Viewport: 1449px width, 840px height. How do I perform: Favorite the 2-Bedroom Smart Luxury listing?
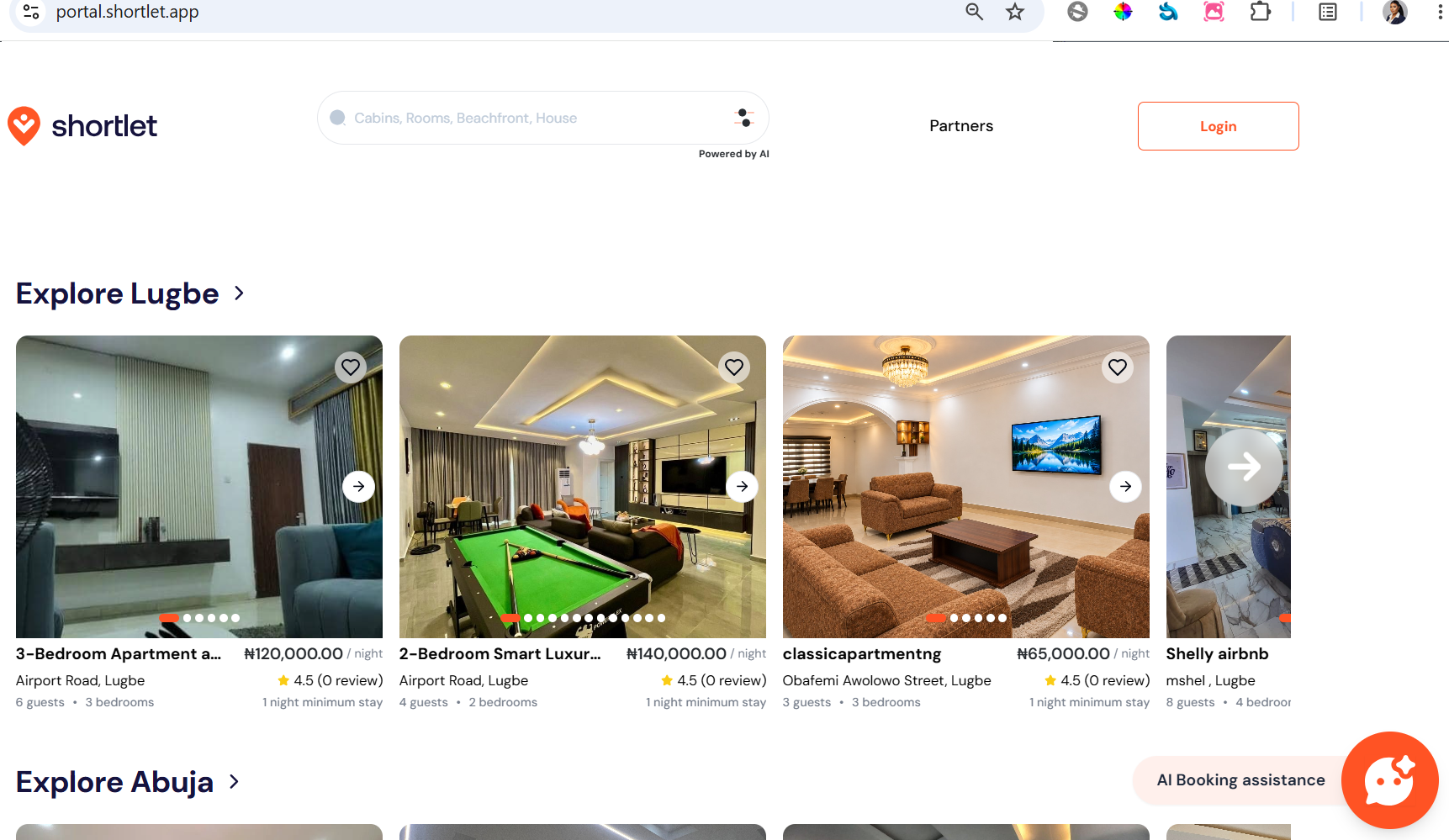pyautogui.click(x=734, y=367)
